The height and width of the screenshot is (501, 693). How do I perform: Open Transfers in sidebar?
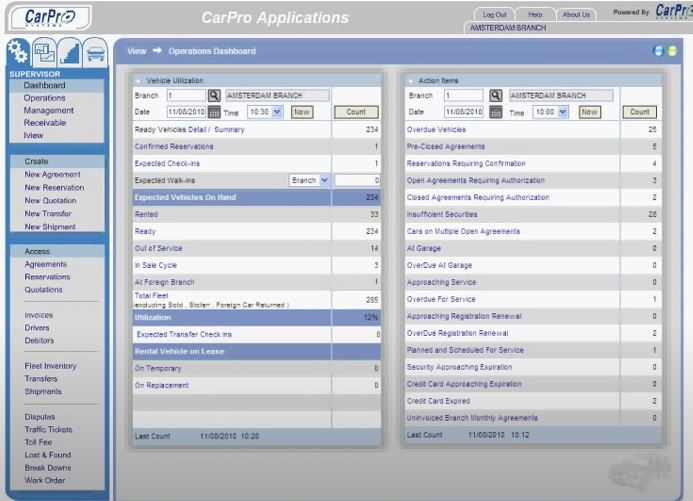[41, 379]
